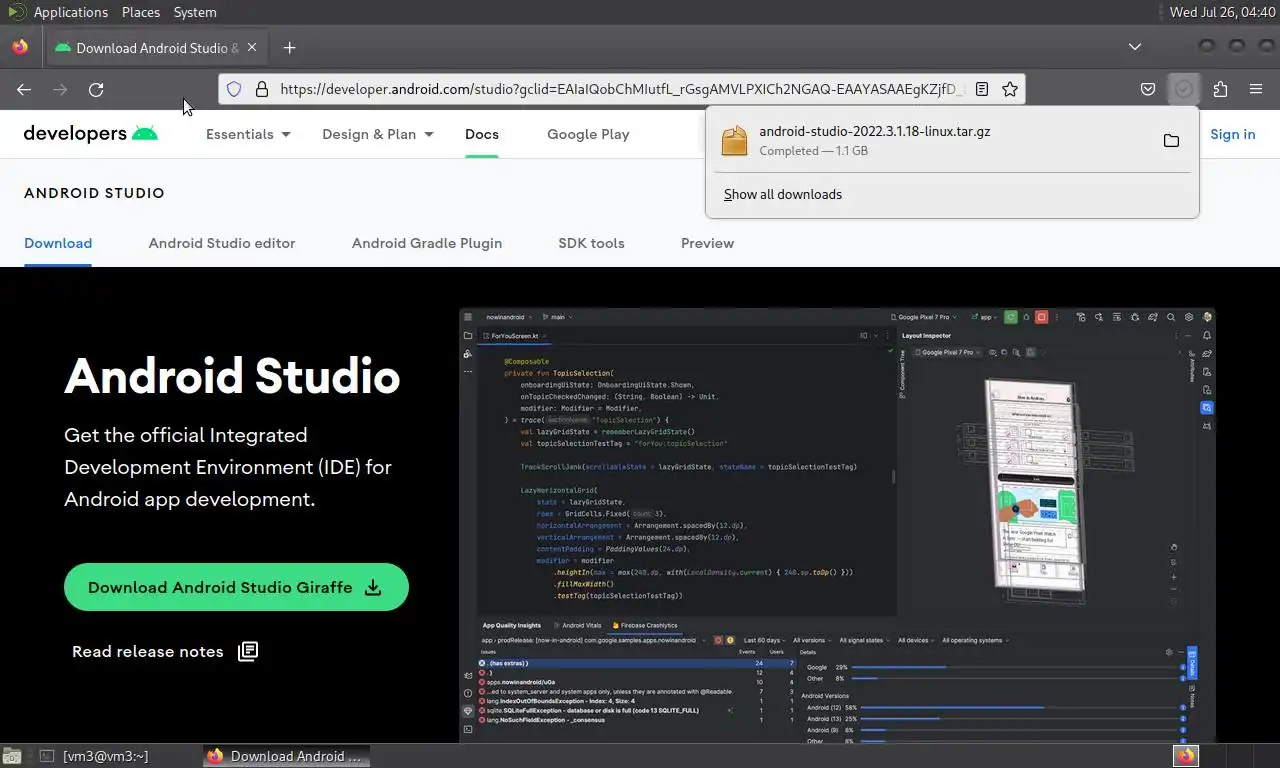Expand the Design & Plan dropdown
The image size is (1280, 768).
(378, 134)
